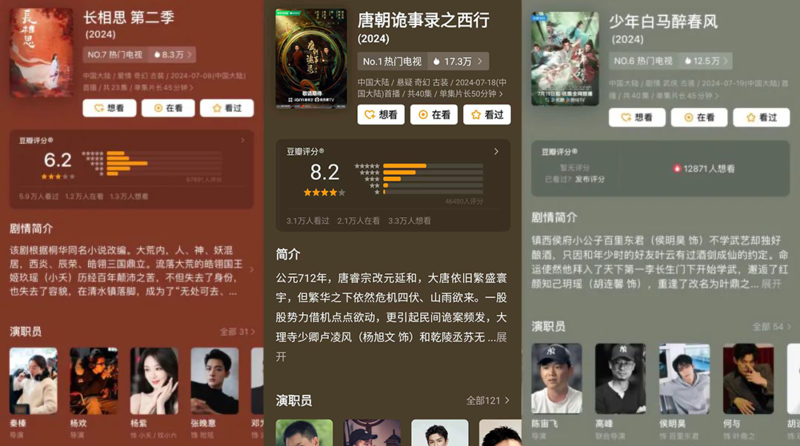
Task: Click flame icon next to 12871人想看
Action: click(677, 168)
